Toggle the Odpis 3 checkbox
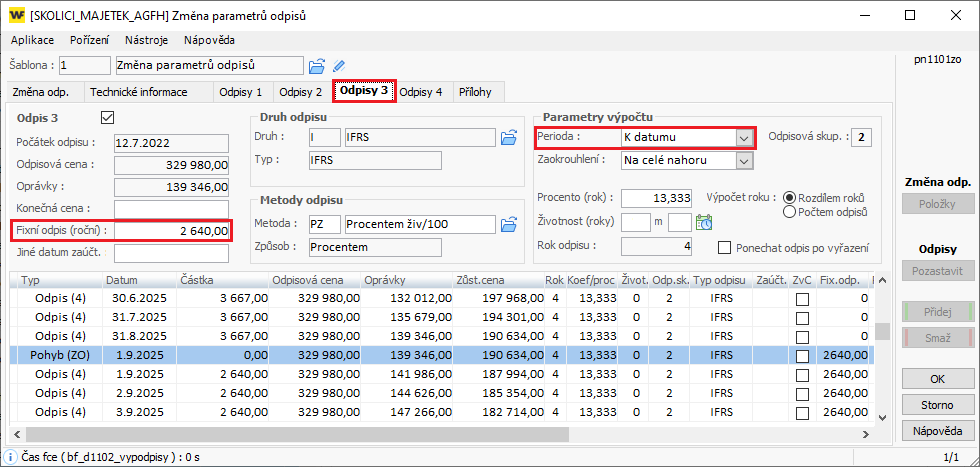Image resolution: width=980 pixels, height=467 pixels. pyautogui.click(x=108, y=118)
